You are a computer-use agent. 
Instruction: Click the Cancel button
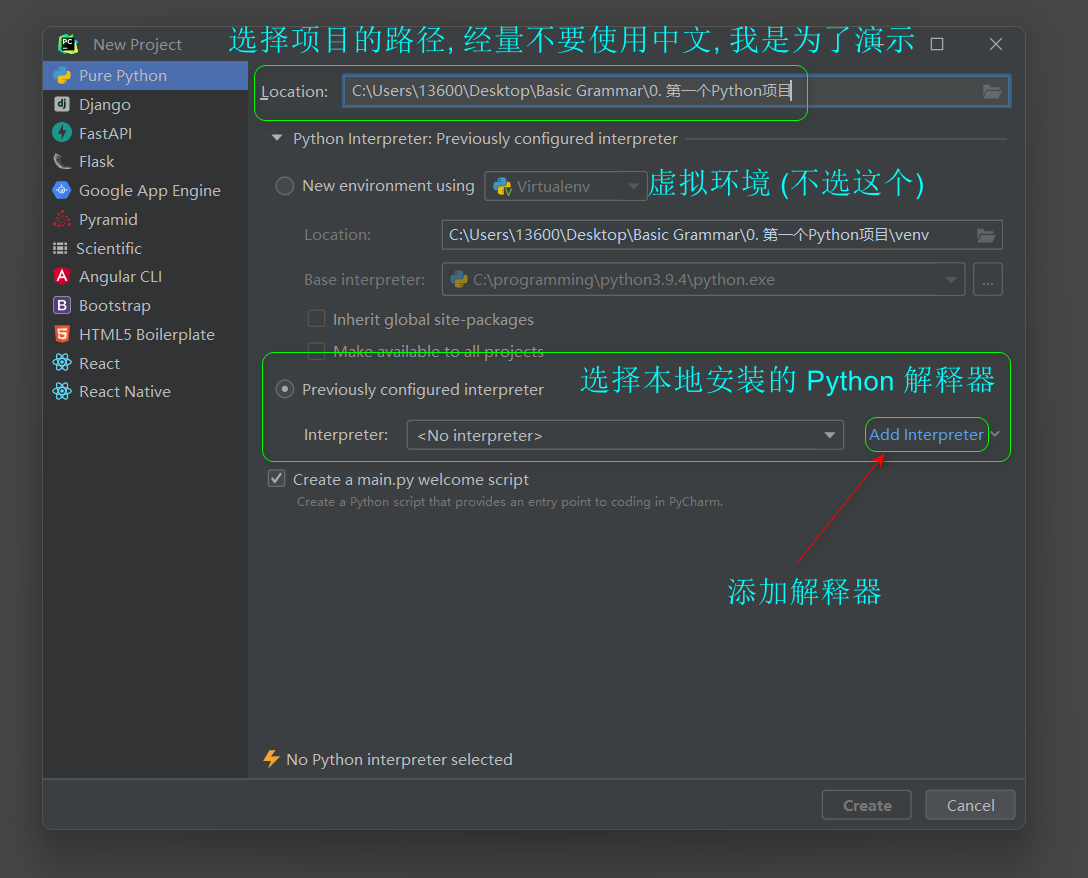tap(970, 805)
